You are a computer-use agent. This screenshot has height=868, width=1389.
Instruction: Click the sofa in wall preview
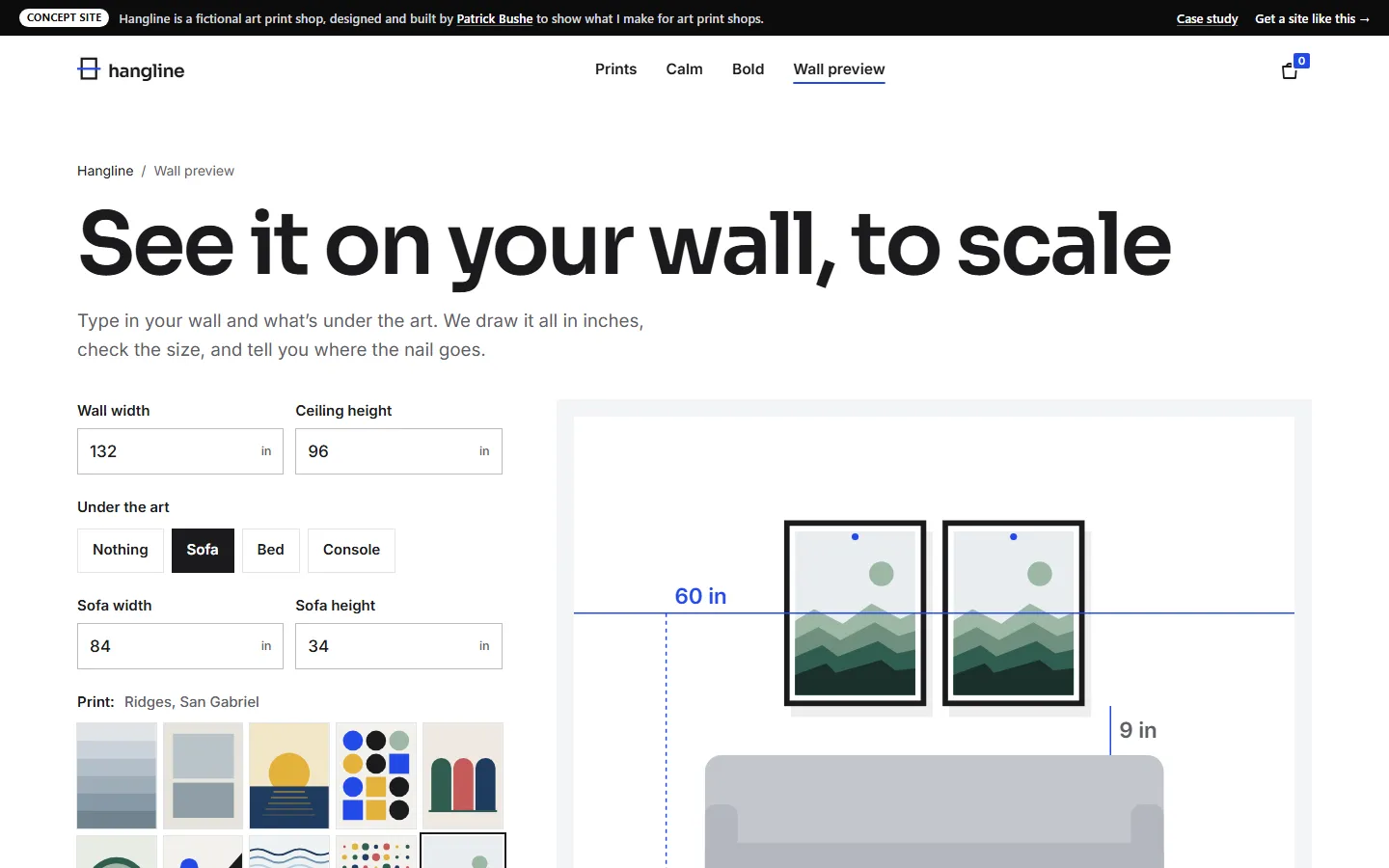click(x=934, y=812)
